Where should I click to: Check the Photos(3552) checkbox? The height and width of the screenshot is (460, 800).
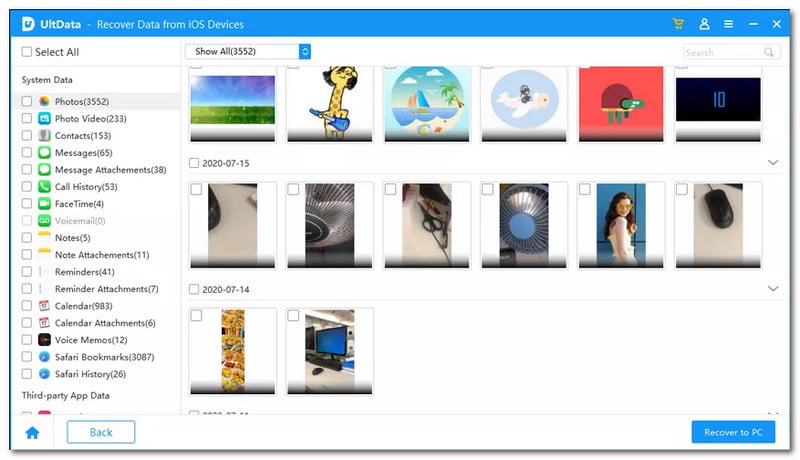pos(27,101)
